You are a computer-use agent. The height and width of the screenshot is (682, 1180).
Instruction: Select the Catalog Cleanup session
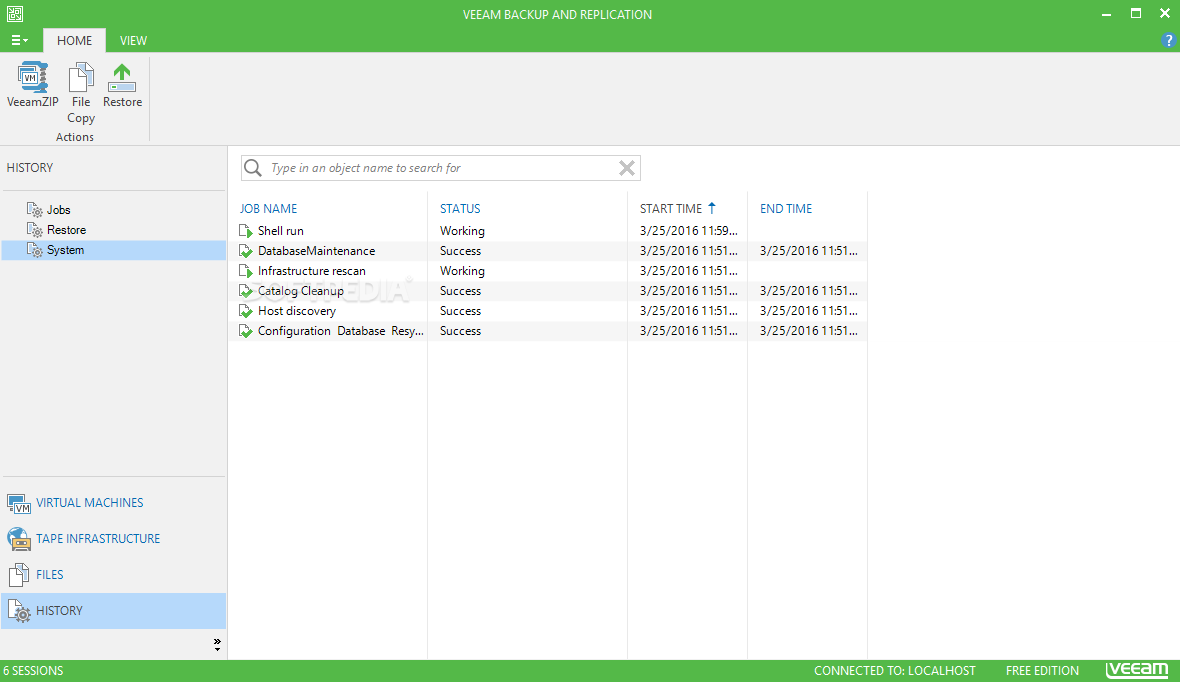click(x=548, y=291)
